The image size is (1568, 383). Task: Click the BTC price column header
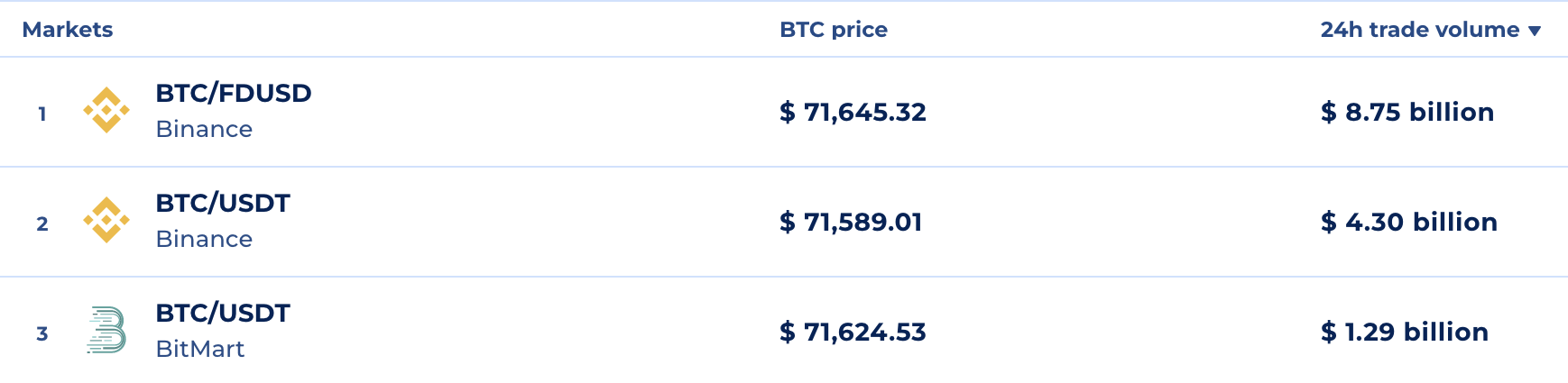coord(834,30)
